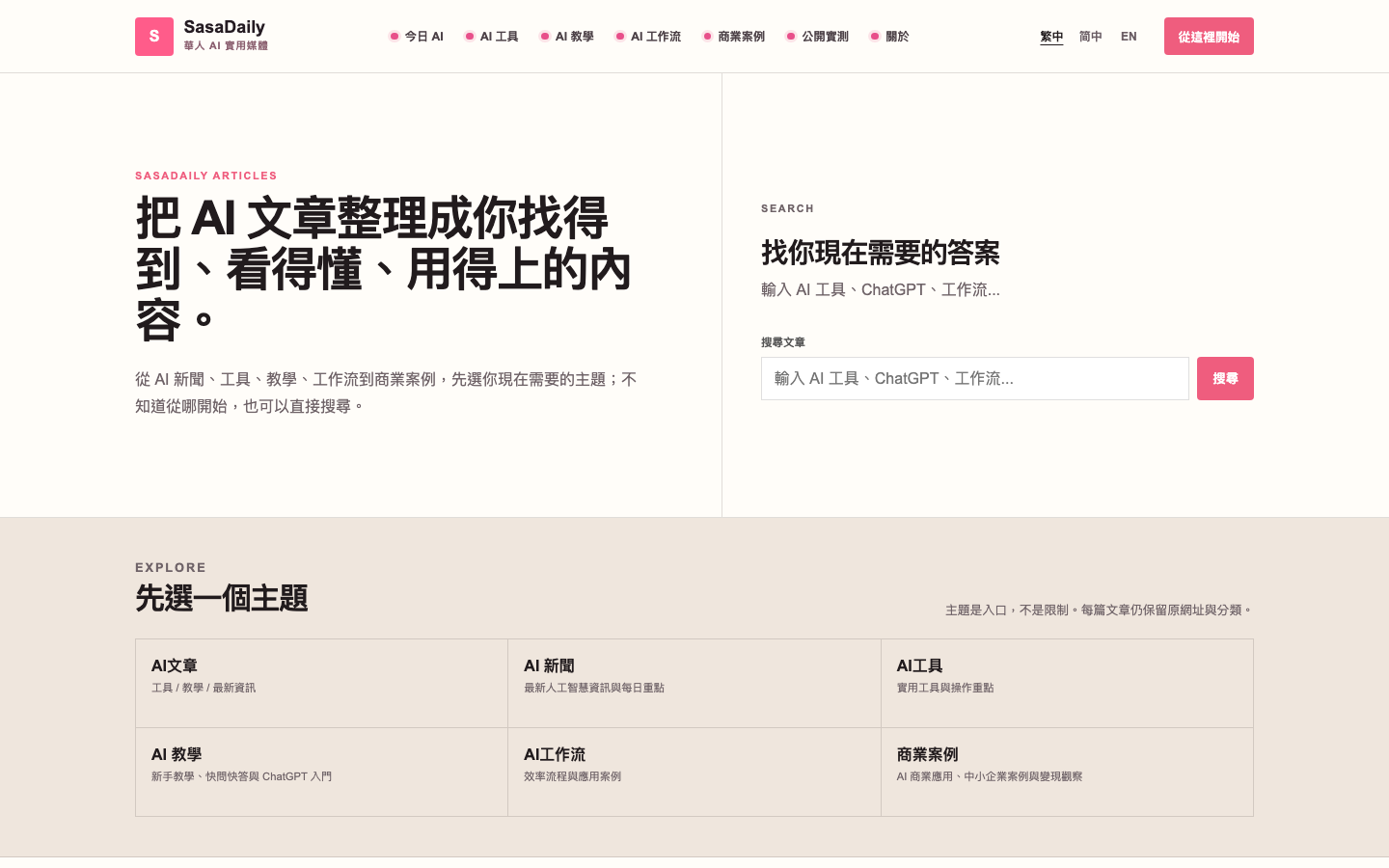Open the 商業案例 topic card
Image resolution: width=1389 pixels, height=868 pixels.
[x=1067, y=772]
